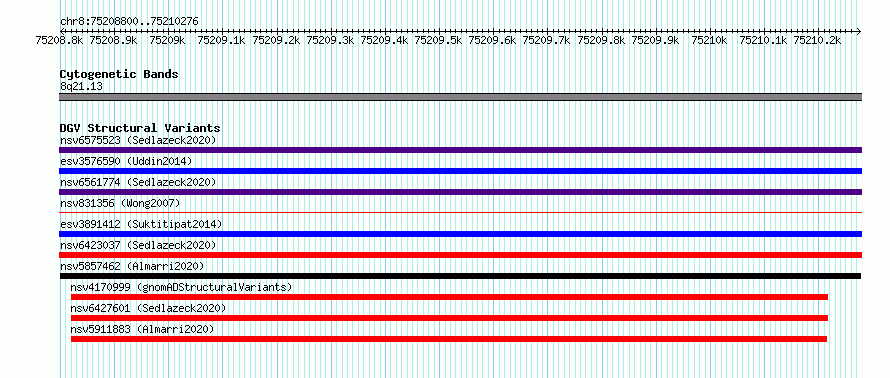Click the nsv6575523 (Sedlazeck2020) variant label
This screenshot has width=890, height=378.
coord(138,140)
